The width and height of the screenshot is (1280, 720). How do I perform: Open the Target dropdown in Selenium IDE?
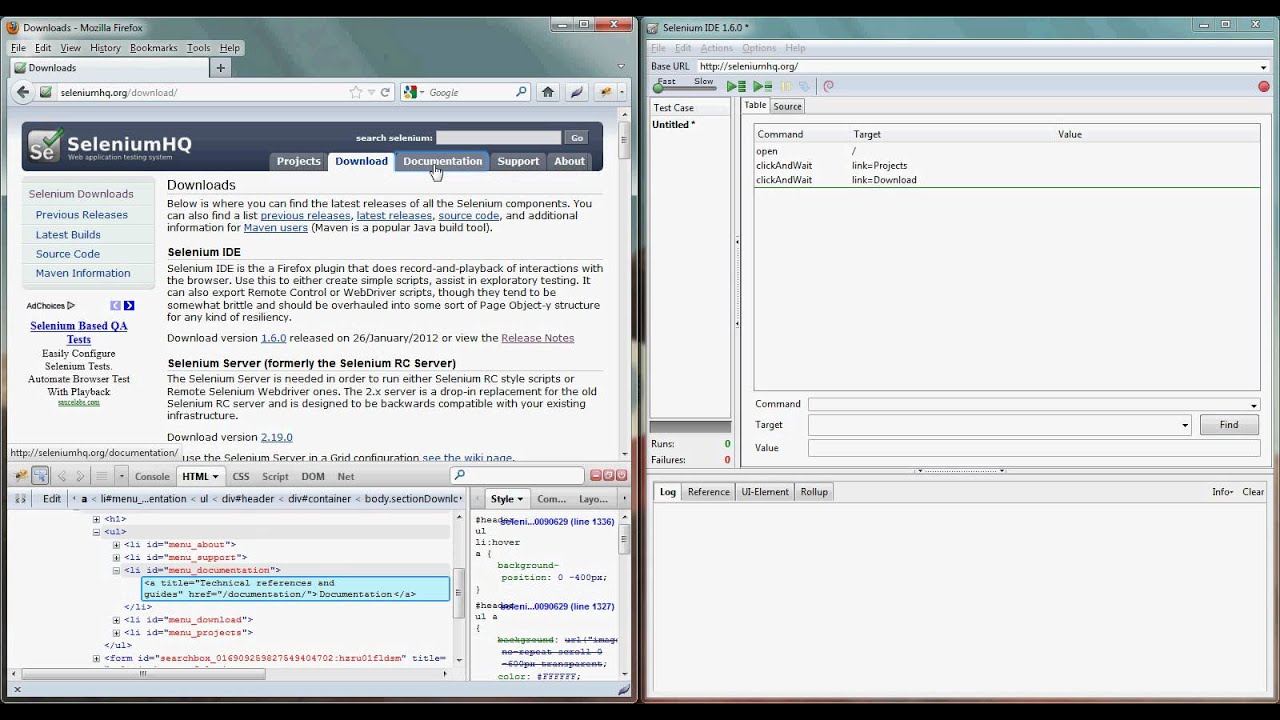1185,425
